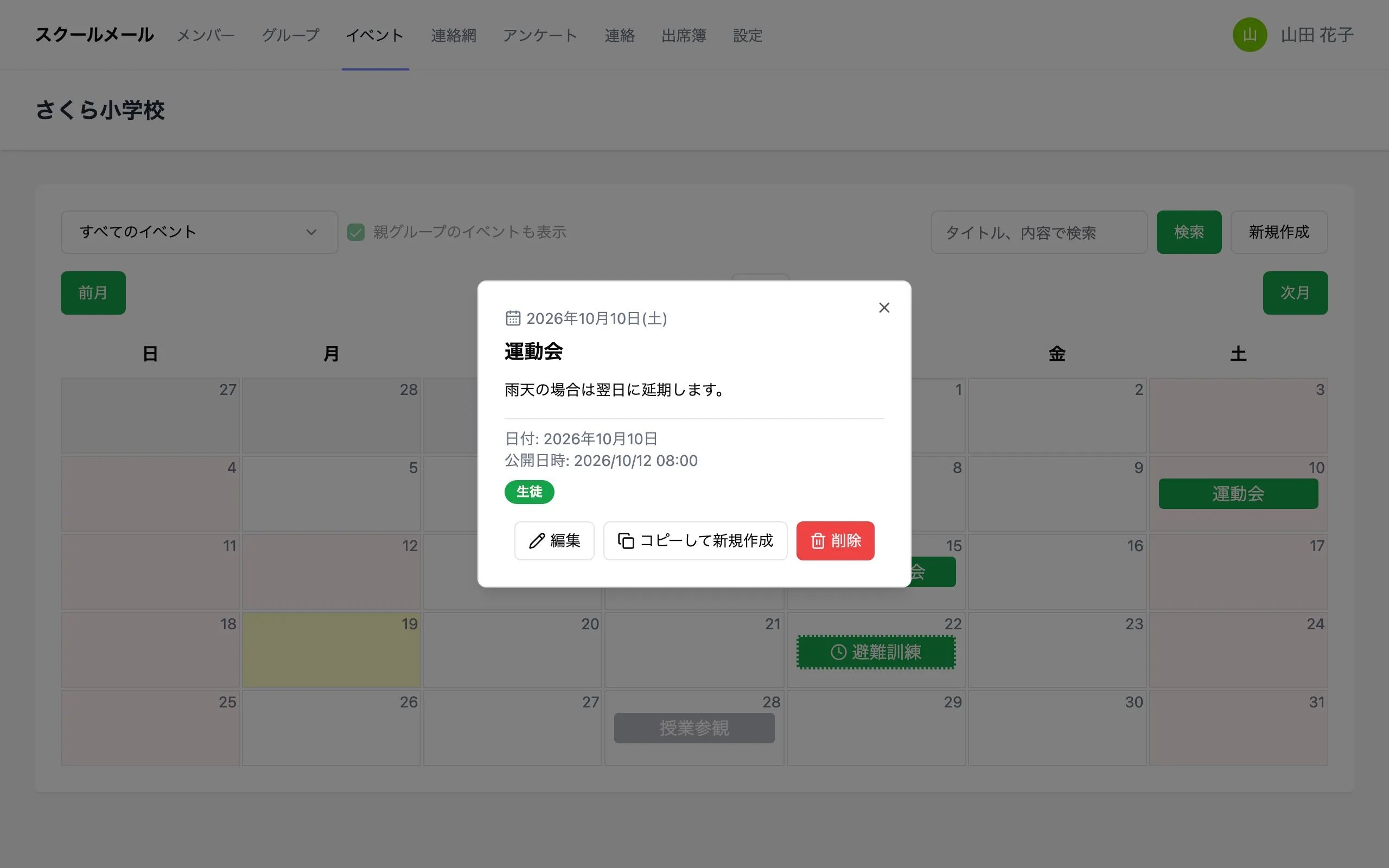The height and width of the screenshot is (868, 1389).
Task: Open the 連絡網 tab
Action: tap(454, 36)
